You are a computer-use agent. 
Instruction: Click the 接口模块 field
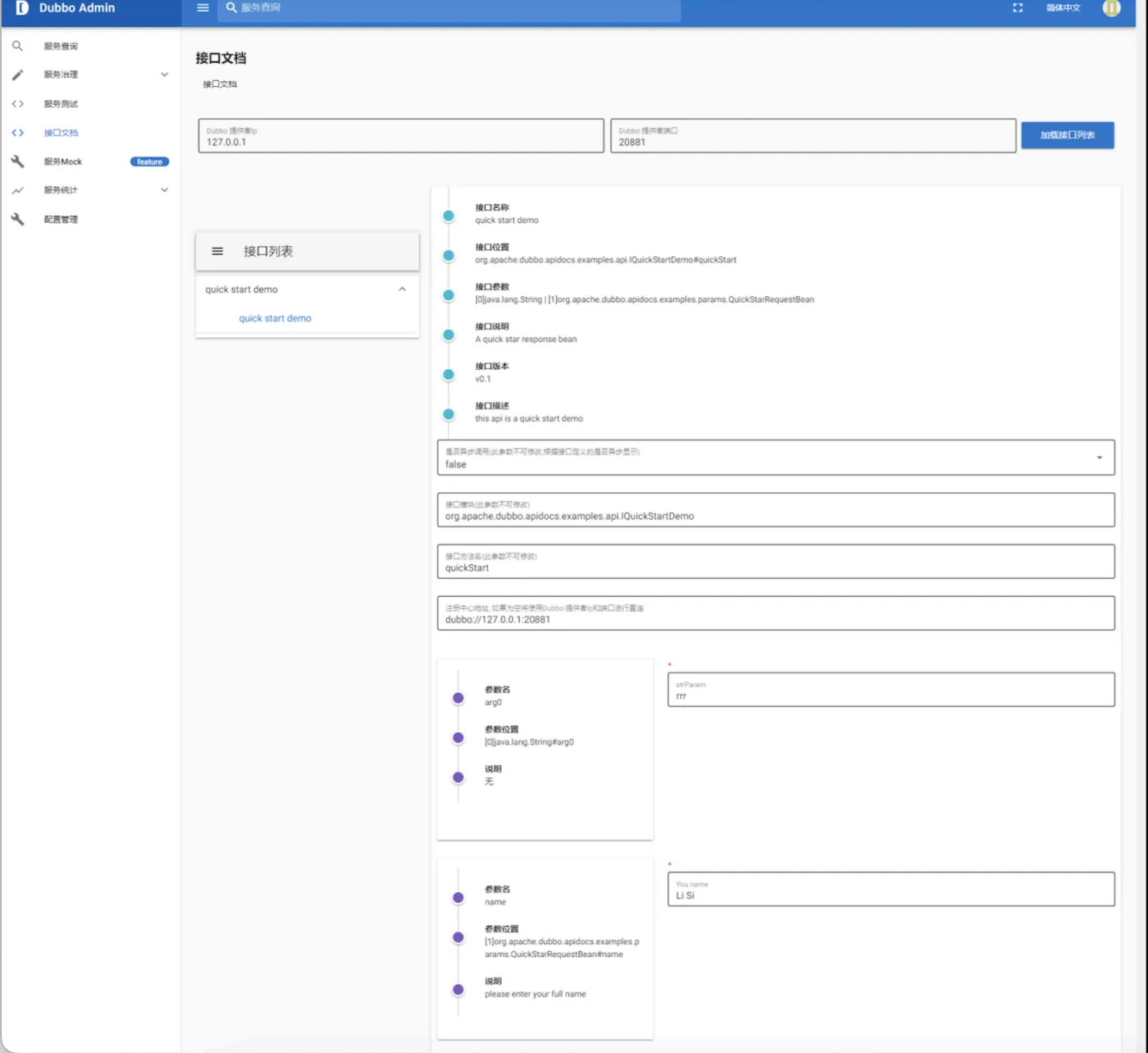coord(776,509)
